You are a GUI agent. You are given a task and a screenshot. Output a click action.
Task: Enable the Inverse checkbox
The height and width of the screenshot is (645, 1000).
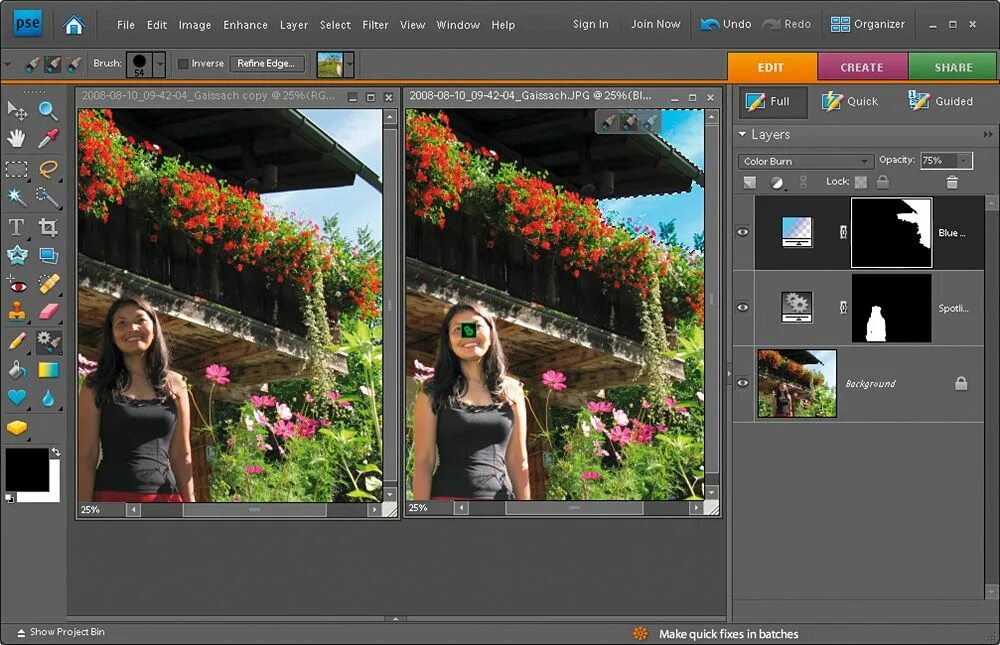click(x=183, y=64)
